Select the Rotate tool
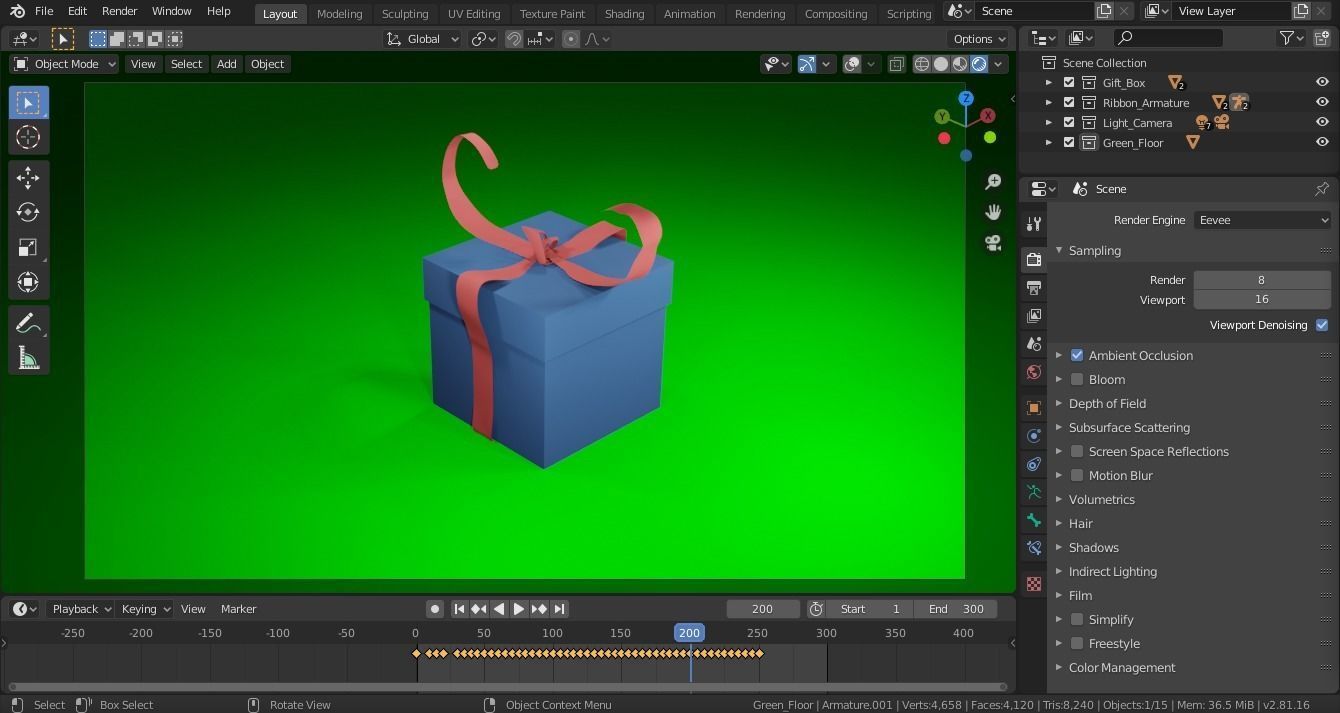This screenshot has height=713, width=1340. coord(28,212)
